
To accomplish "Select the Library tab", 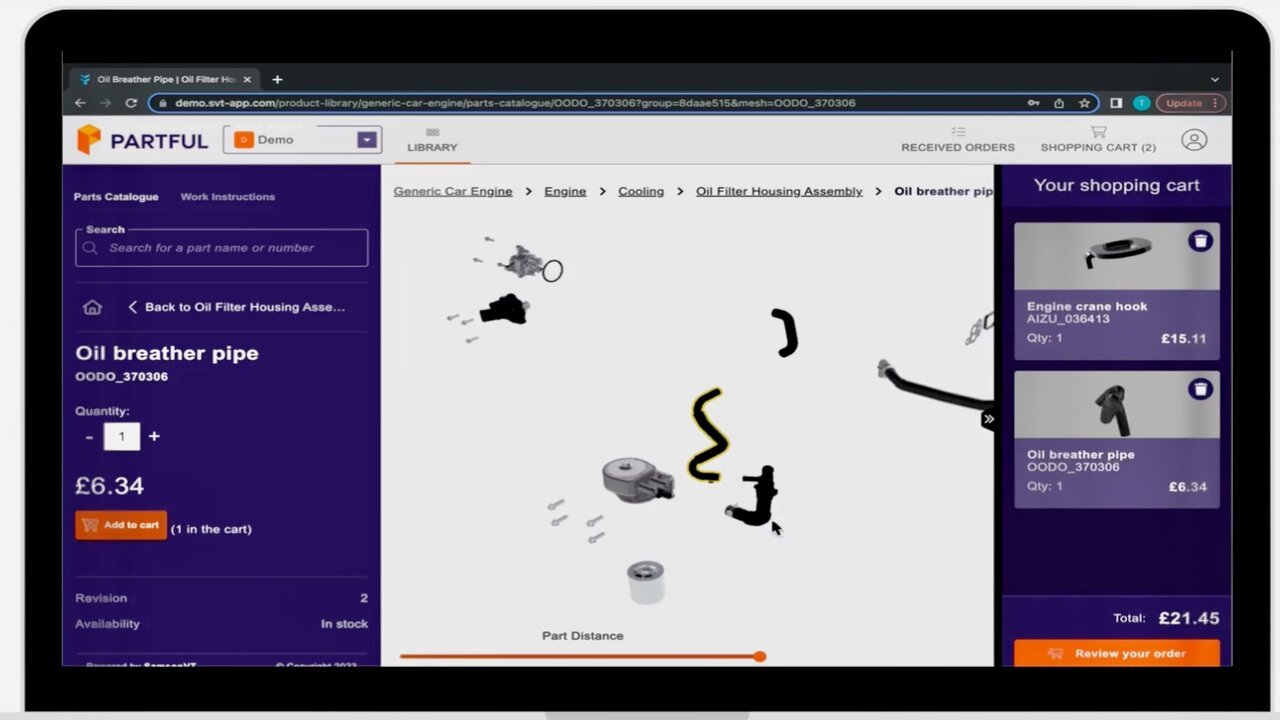I will pyautogui.click(x=432, y=140).
